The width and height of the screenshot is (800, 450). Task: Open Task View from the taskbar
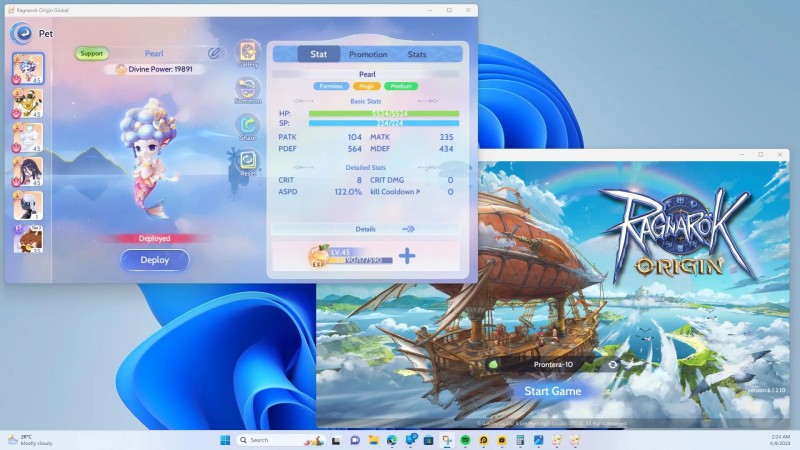point(336,440)
